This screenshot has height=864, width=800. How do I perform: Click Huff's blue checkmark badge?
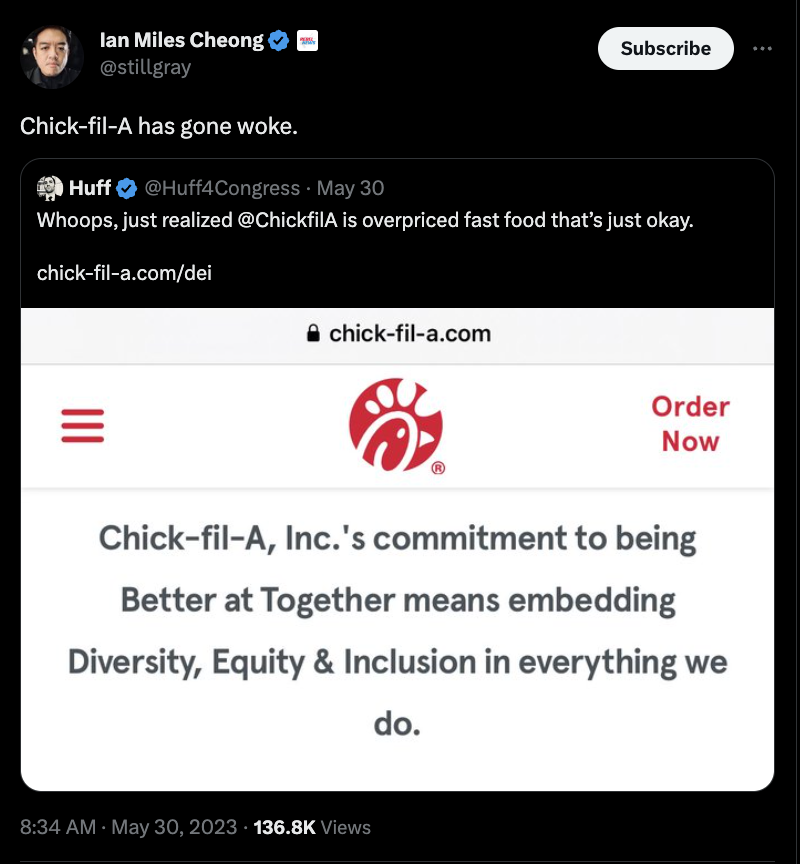124,186
